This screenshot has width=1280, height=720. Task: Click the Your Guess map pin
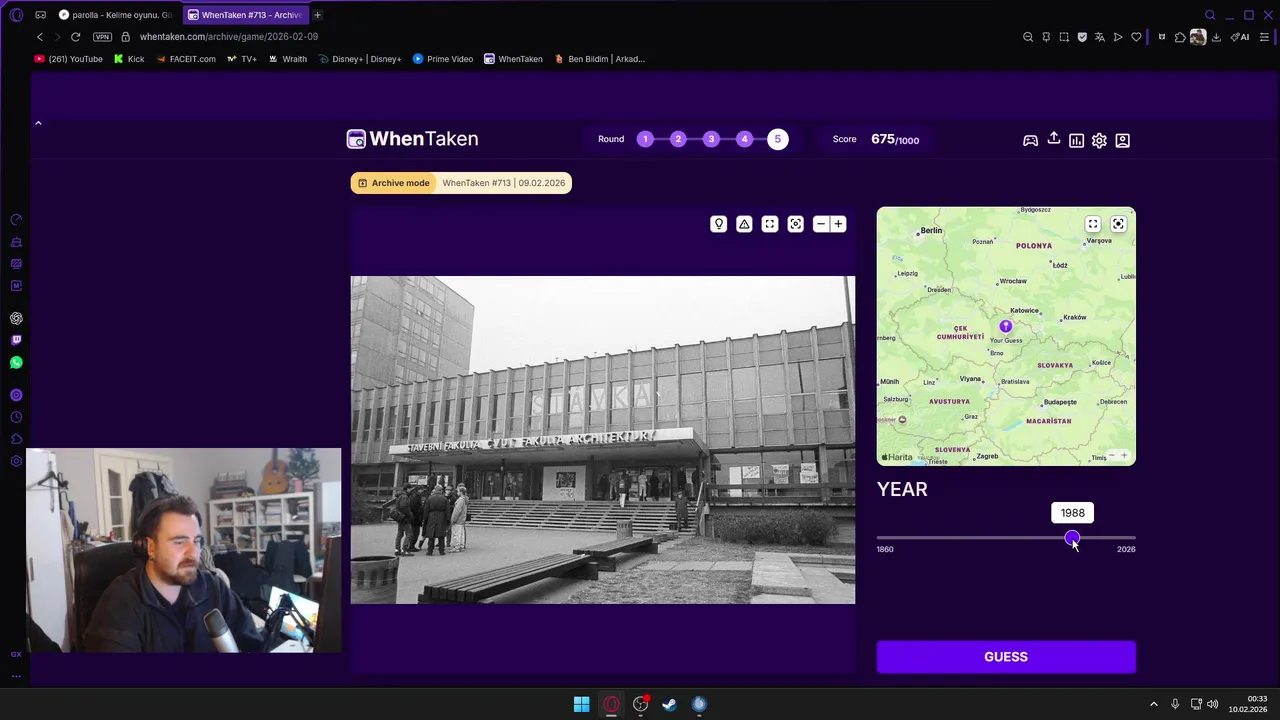pyautogui.click(x=1006, y=327)
